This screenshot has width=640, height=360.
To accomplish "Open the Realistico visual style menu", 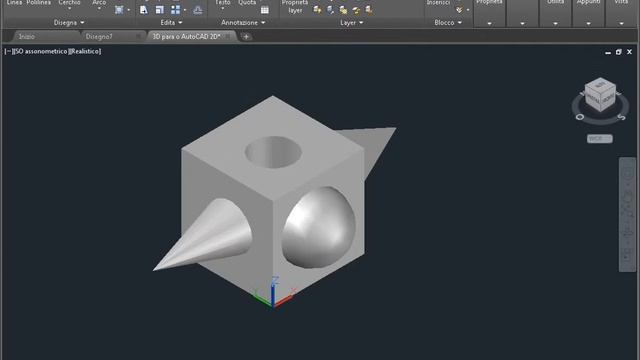I will [x=85, y=51].
